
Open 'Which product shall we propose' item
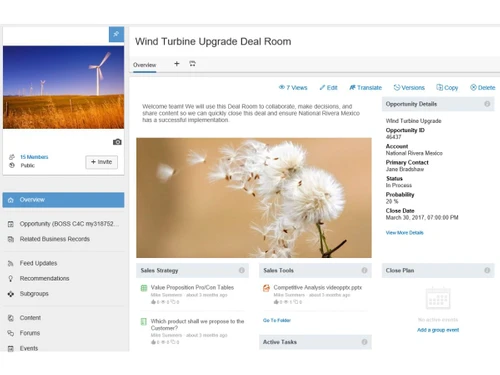click(197, 325)
